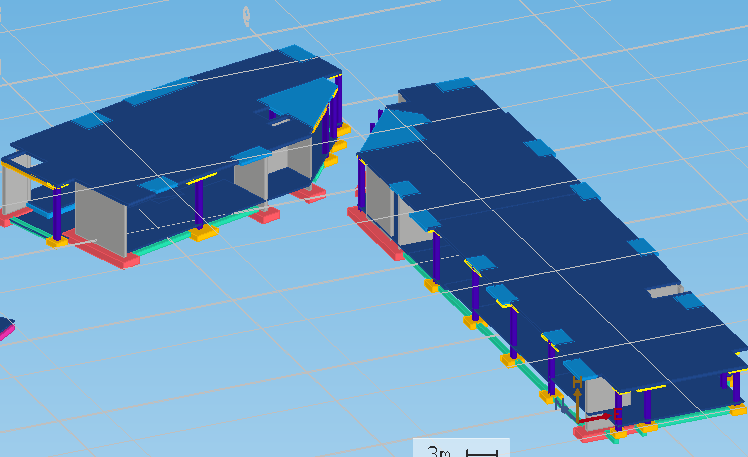The height and width of the screenshot is (457, 748).
Task: Pick the light blue triangular panel on right building
Action: [x=380, y=135]
